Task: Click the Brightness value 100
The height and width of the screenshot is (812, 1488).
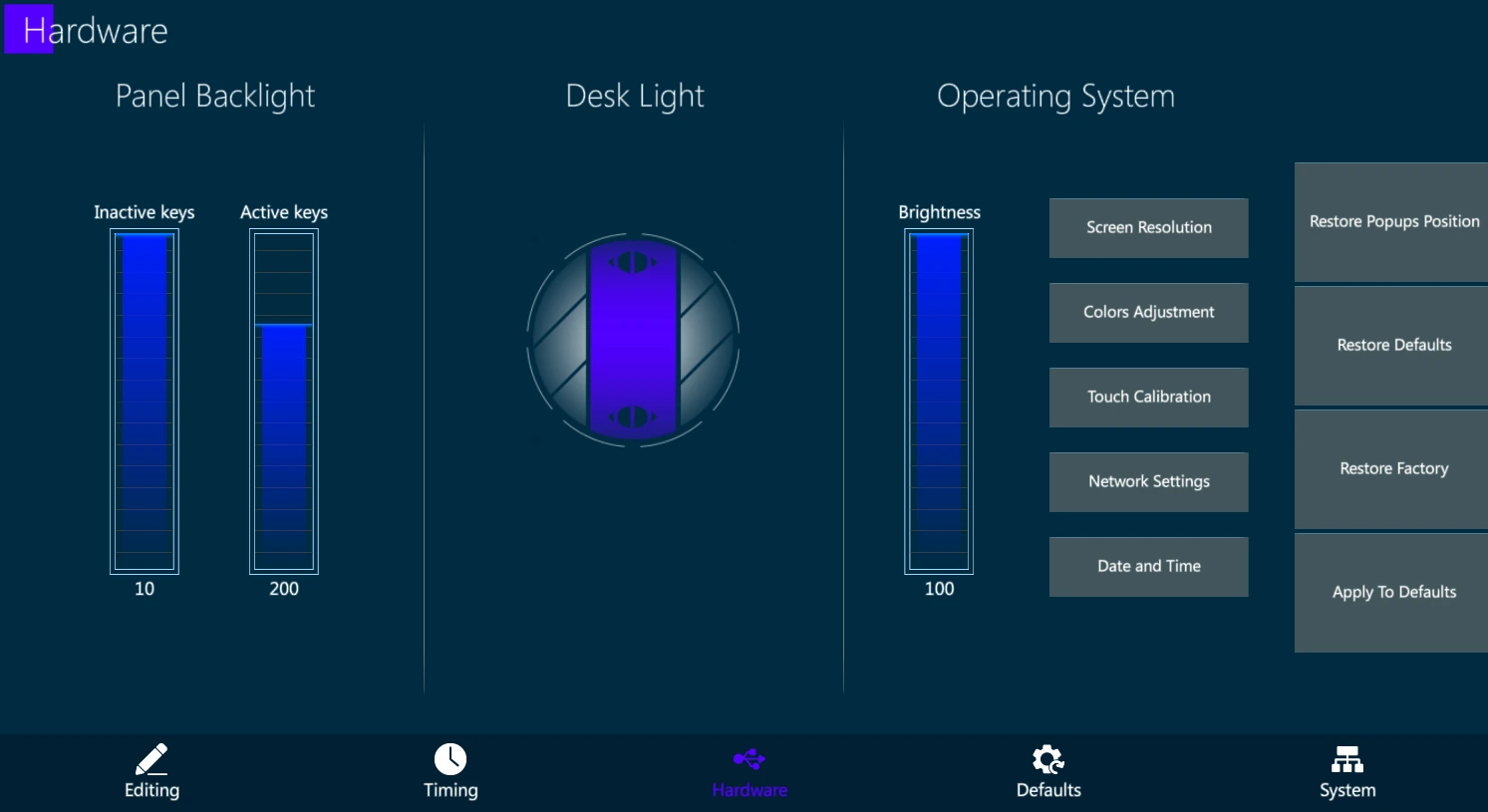Action: (939, 589)
